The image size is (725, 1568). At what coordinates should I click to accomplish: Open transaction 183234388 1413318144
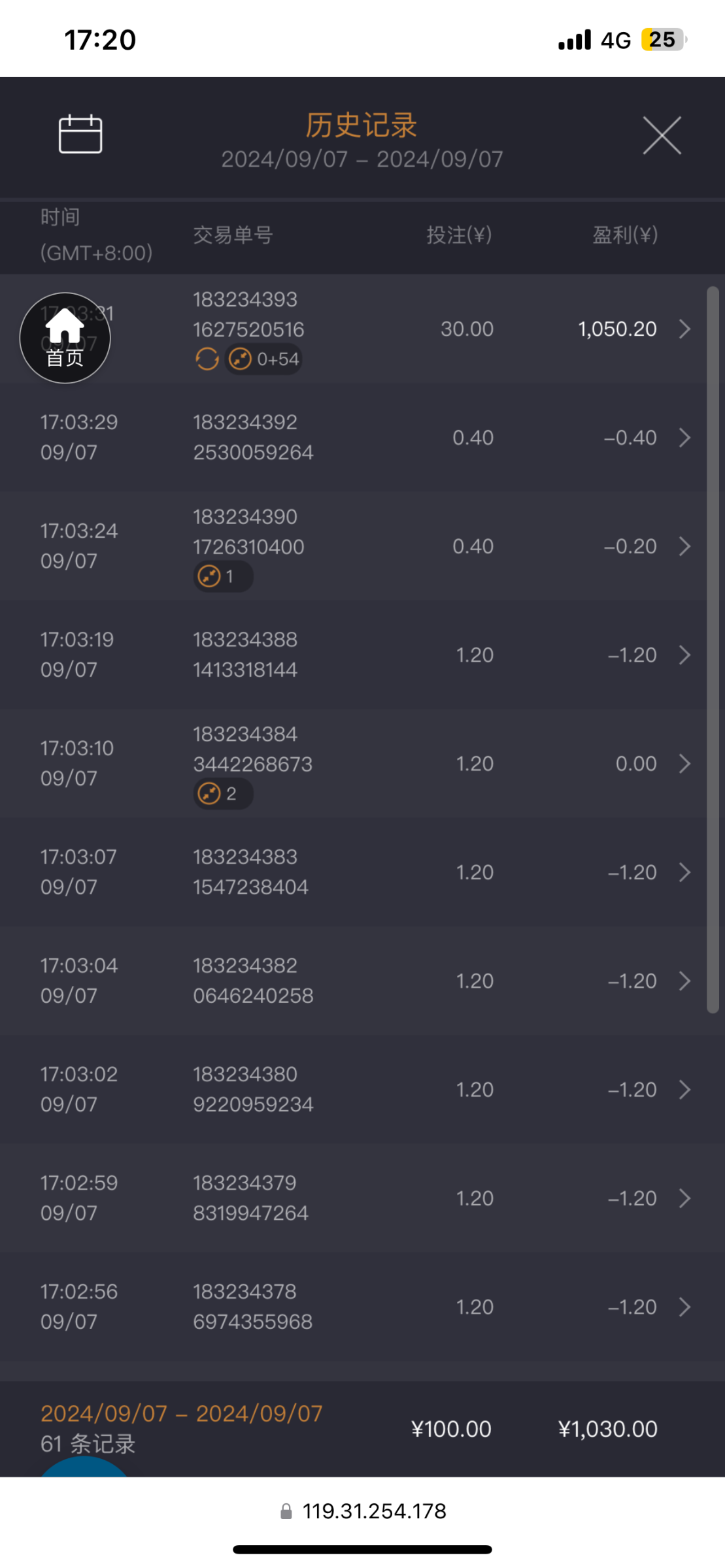pos(245,655)
